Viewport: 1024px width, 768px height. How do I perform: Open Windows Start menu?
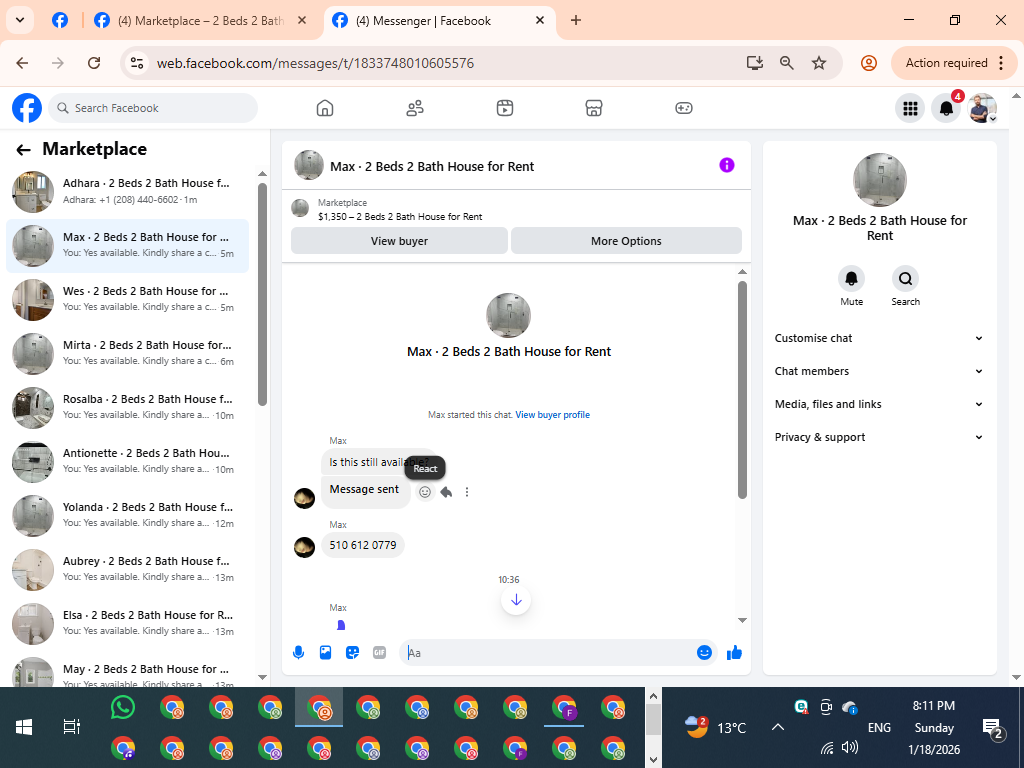click(24, 727)
